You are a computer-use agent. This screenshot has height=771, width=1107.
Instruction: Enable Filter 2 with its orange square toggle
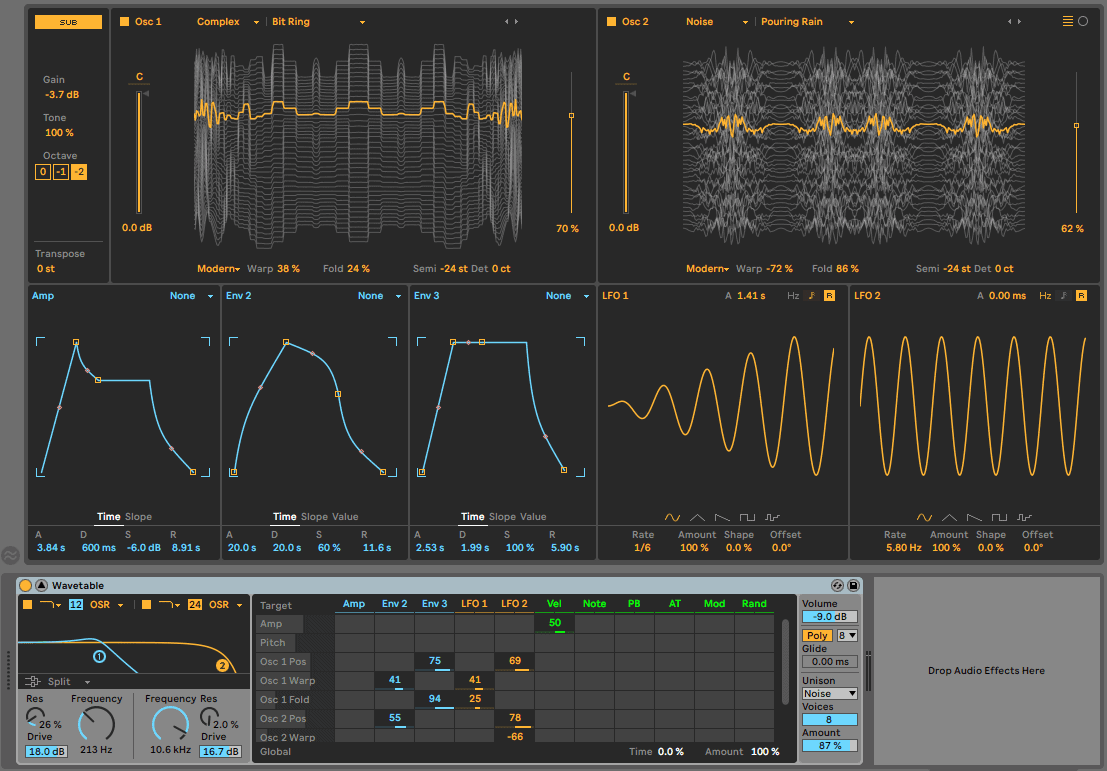click(146, 604)
